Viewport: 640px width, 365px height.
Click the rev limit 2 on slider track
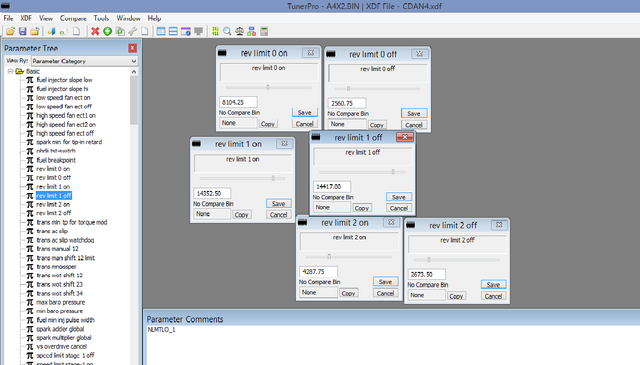pos(349,257)
